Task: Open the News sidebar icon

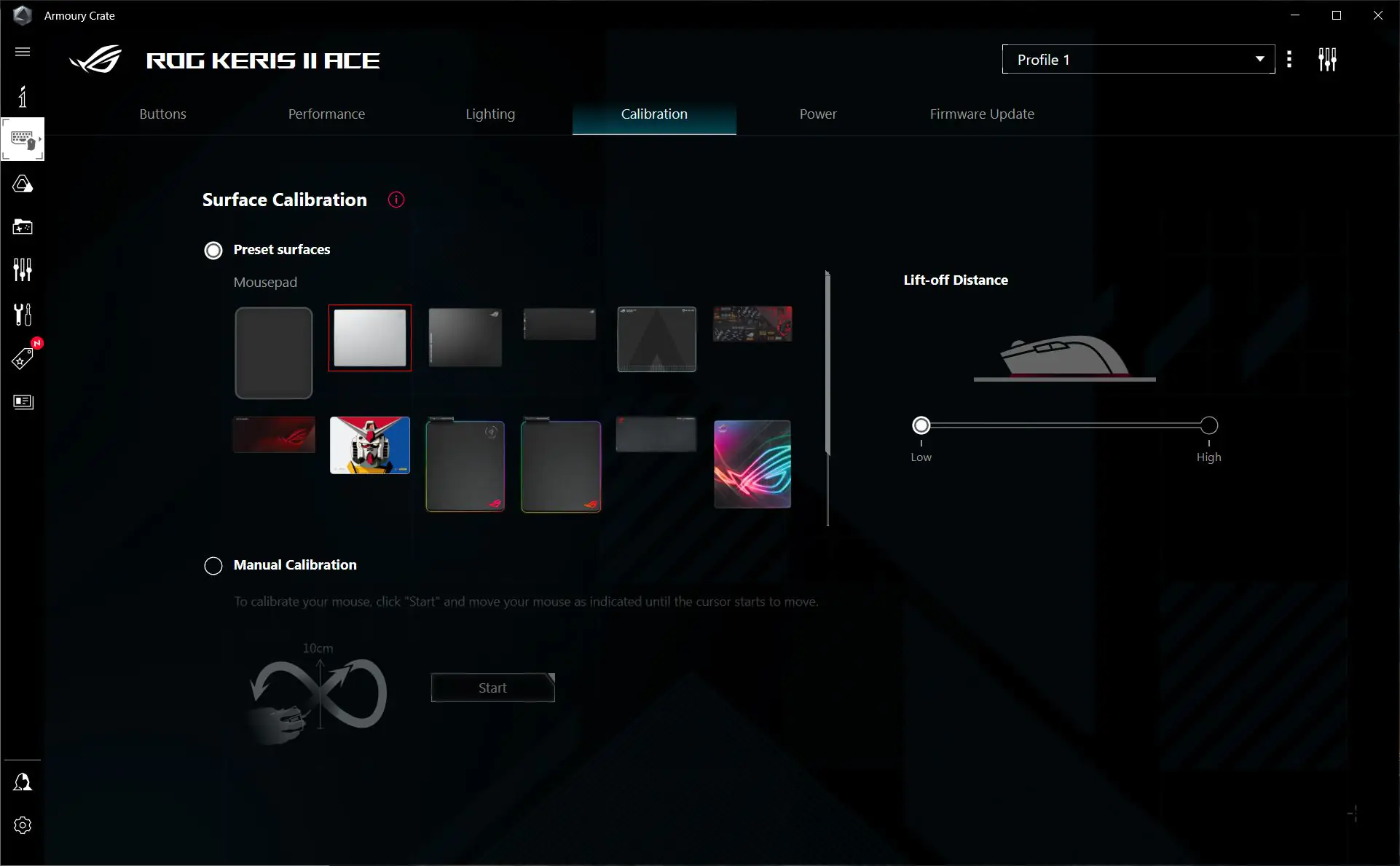Action: click(x=23, y=402)
